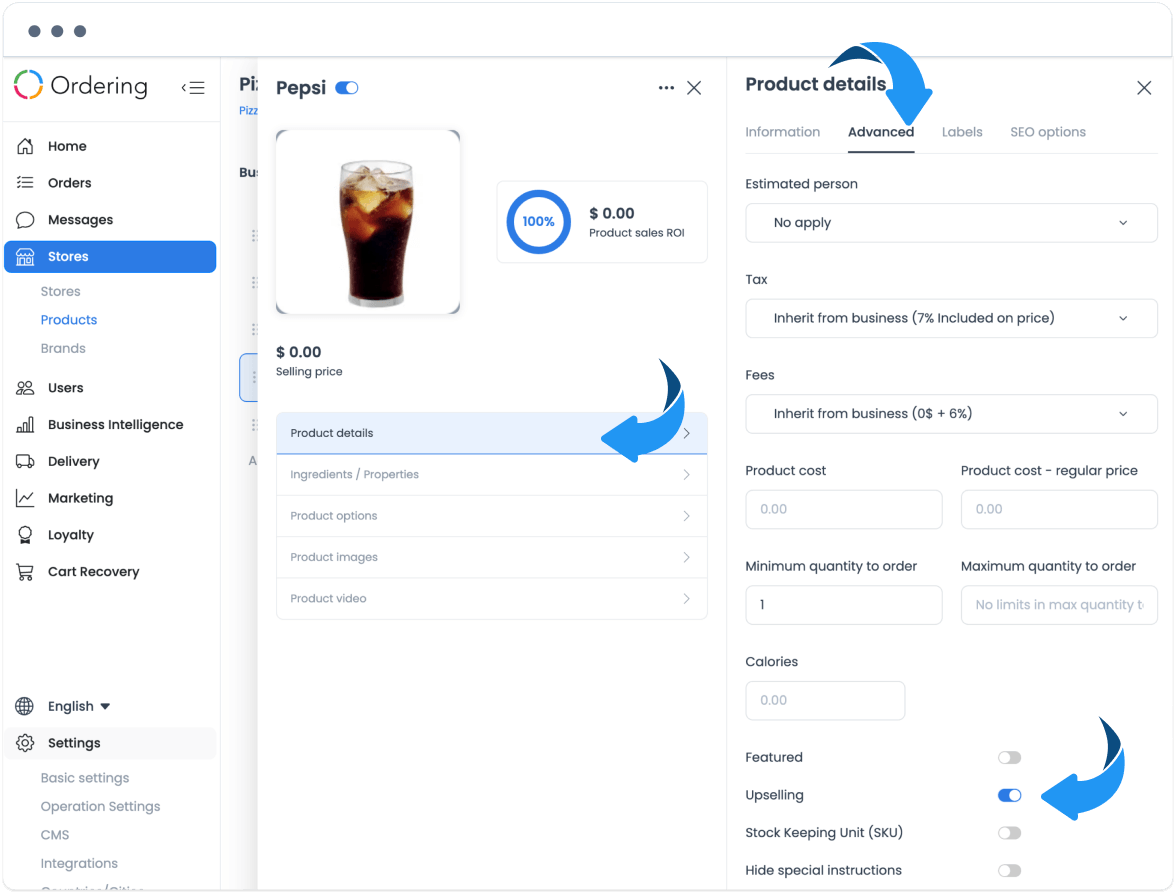Click the Messages speech bubble icon
1176x895 pixels.
pos(25,220)
